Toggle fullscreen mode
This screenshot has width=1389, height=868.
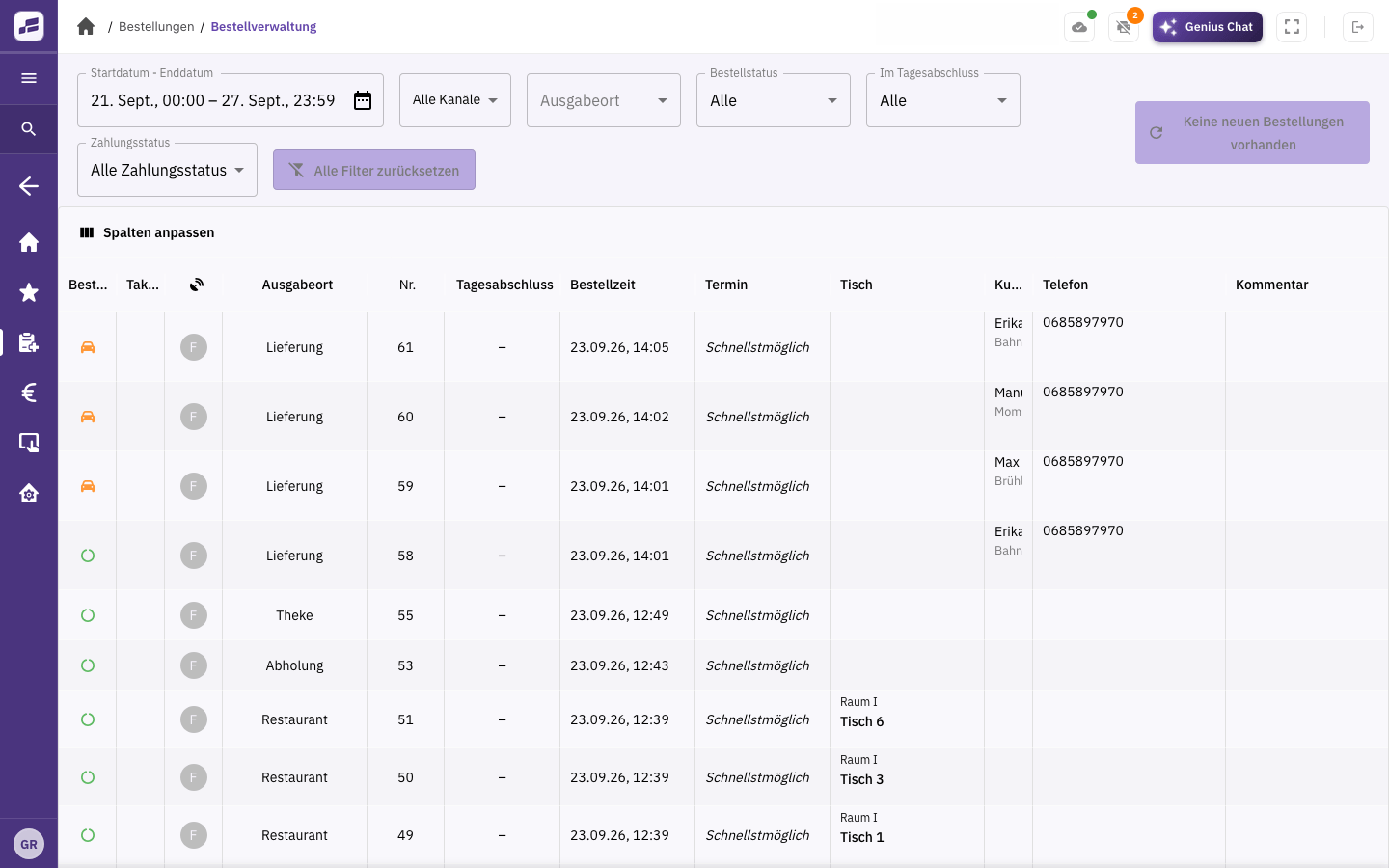tap(1292, 27)
